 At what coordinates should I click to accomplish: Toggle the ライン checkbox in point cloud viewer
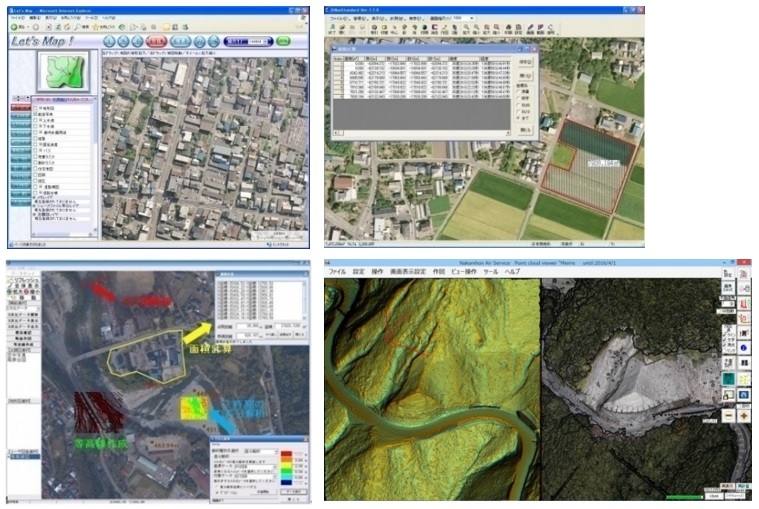(x=724, y=335)
